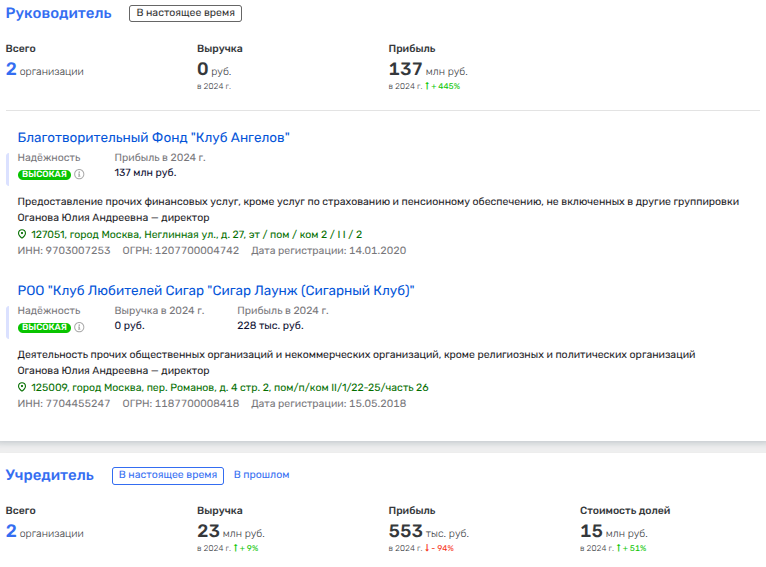766x567 pixels.
Task: Click the Руководитель section heading
Action: click(x=58, y=13)
